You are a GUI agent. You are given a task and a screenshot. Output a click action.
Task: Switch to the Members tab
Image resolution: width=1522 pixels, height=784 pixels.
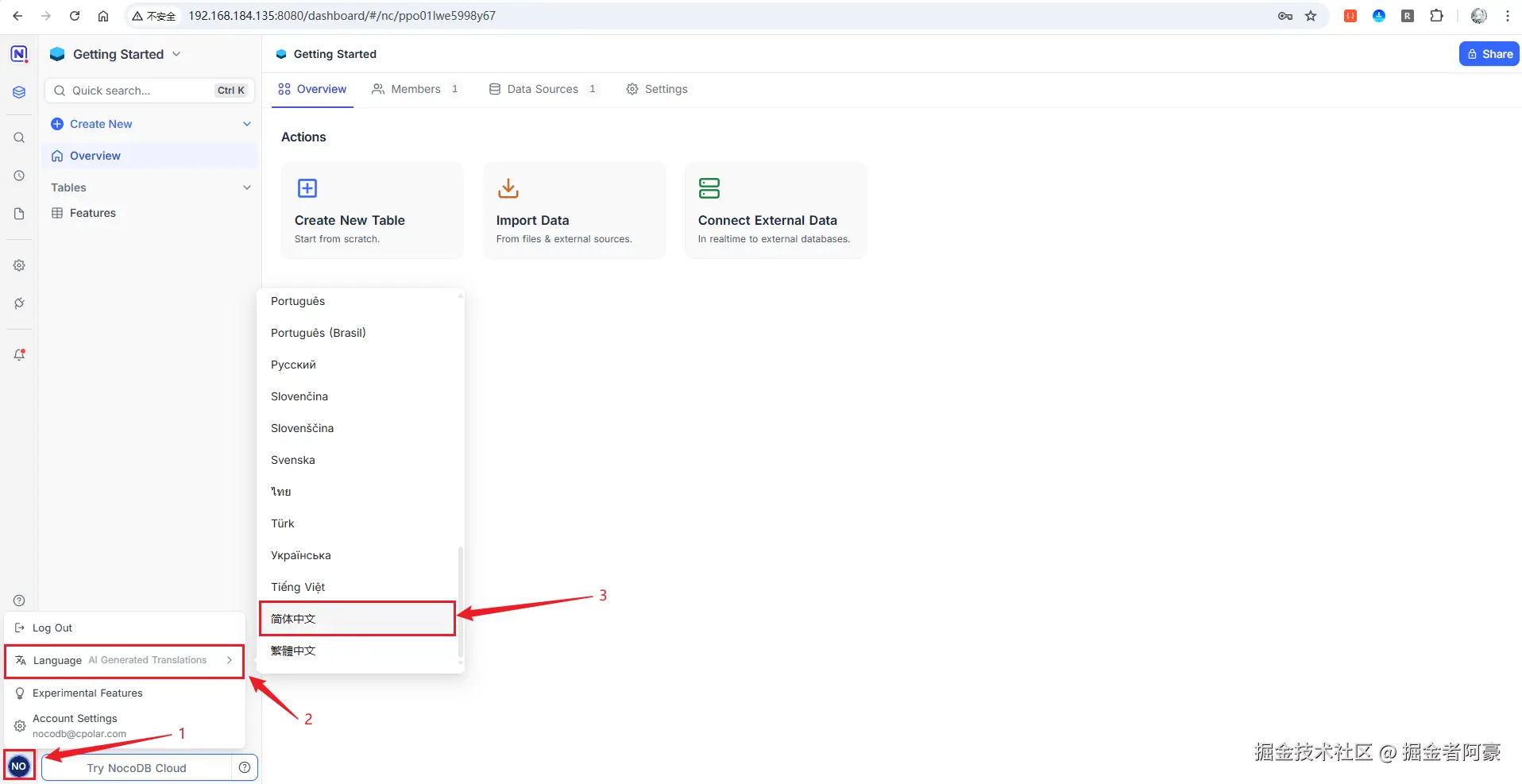click(415, 89)
